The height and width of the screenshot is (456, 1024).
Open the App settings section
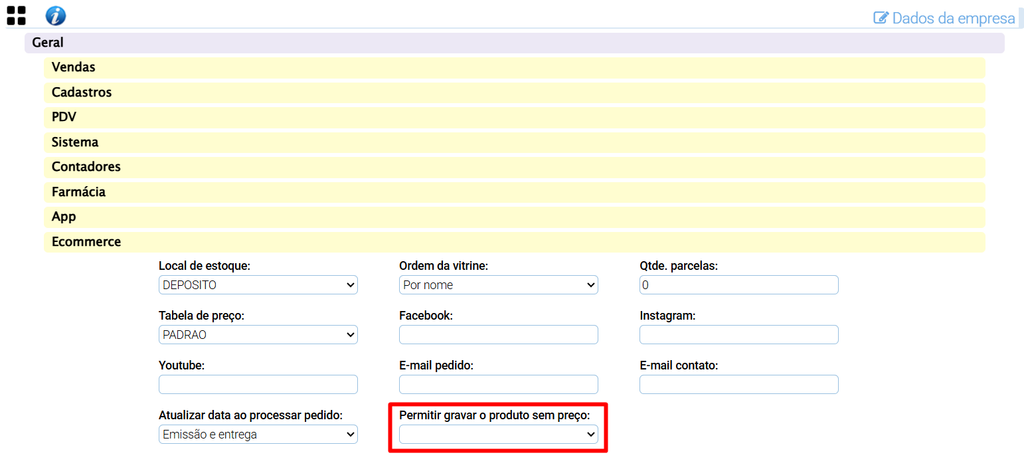tap(514, 217)
